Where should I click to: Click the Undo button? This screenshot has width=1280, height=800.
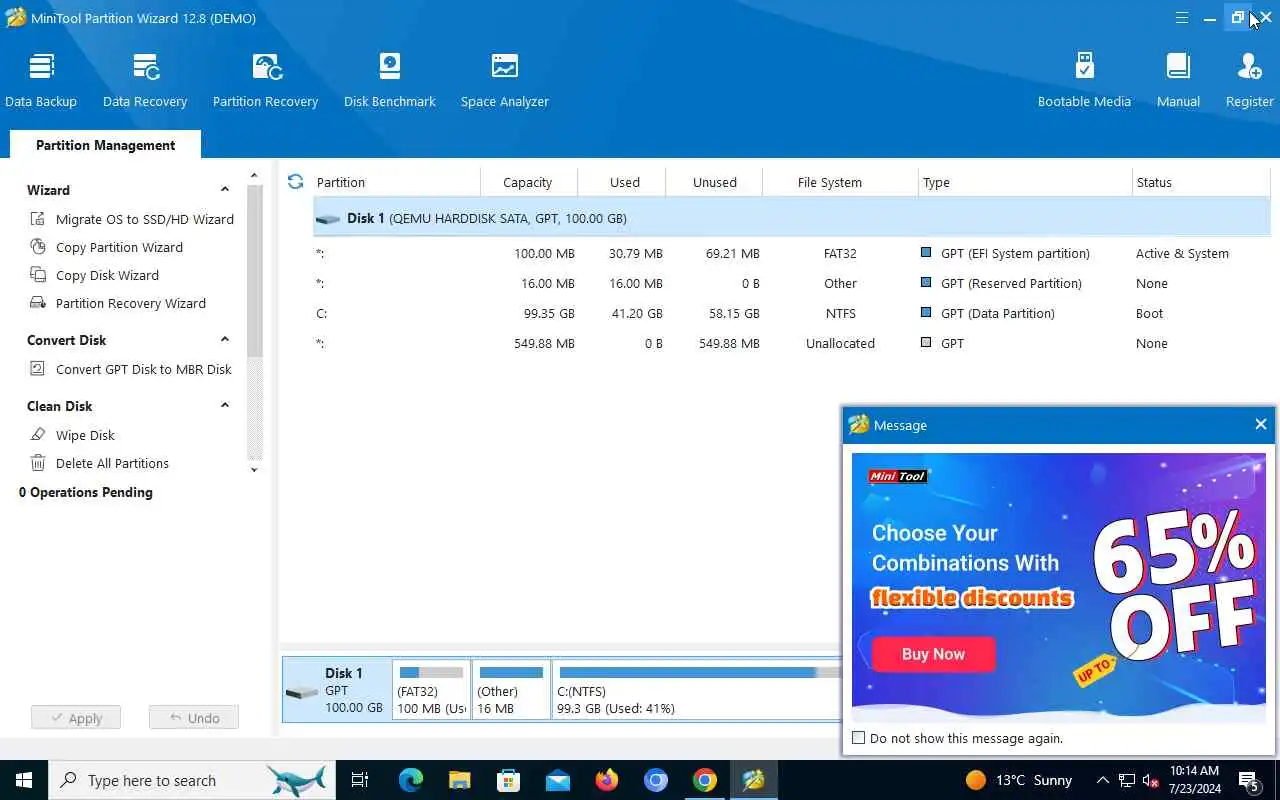point(194,718)
